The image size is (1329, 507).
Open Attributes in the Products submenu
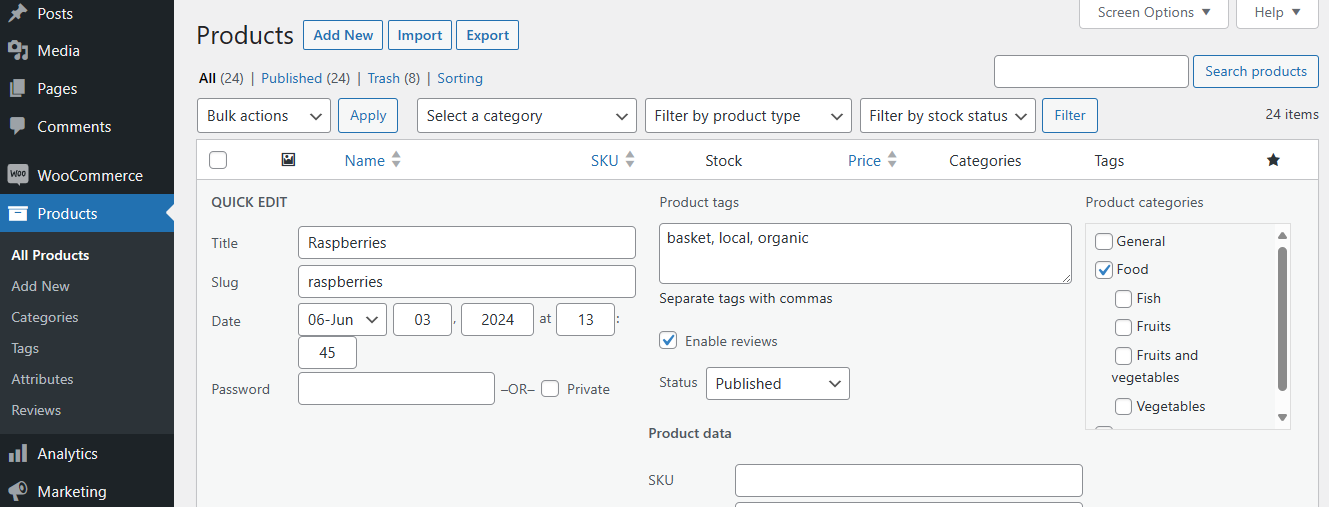point(42,379)
